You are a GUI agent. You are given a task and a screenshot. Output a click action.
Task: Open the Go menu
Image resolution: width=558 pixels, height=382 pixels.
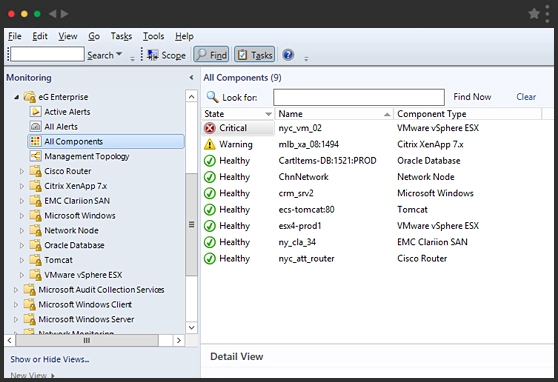(x=94, y=36)
